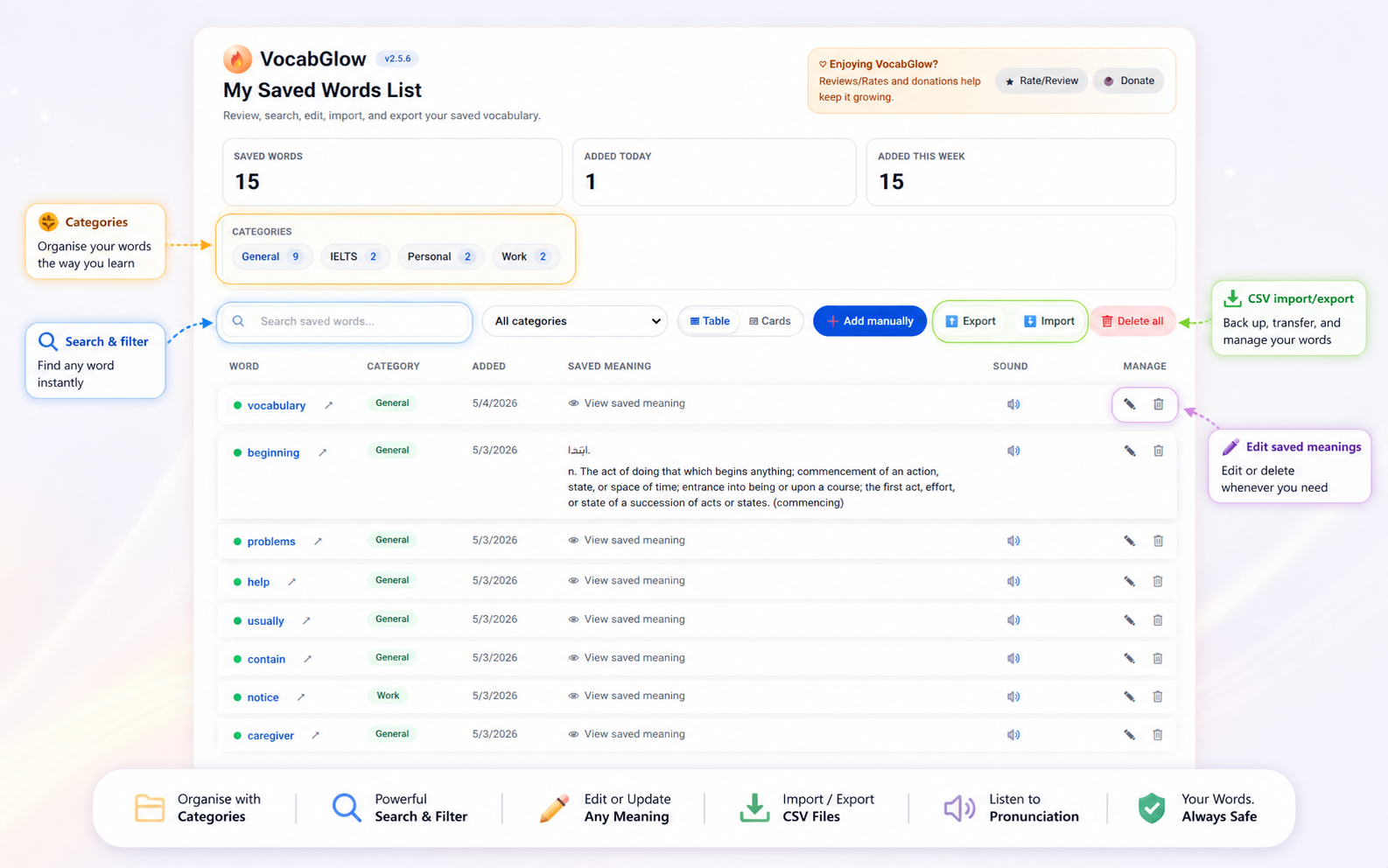Open the word link contain
Image resolution: width=1388 pixels, height=868 pixels.
[266, 659]
